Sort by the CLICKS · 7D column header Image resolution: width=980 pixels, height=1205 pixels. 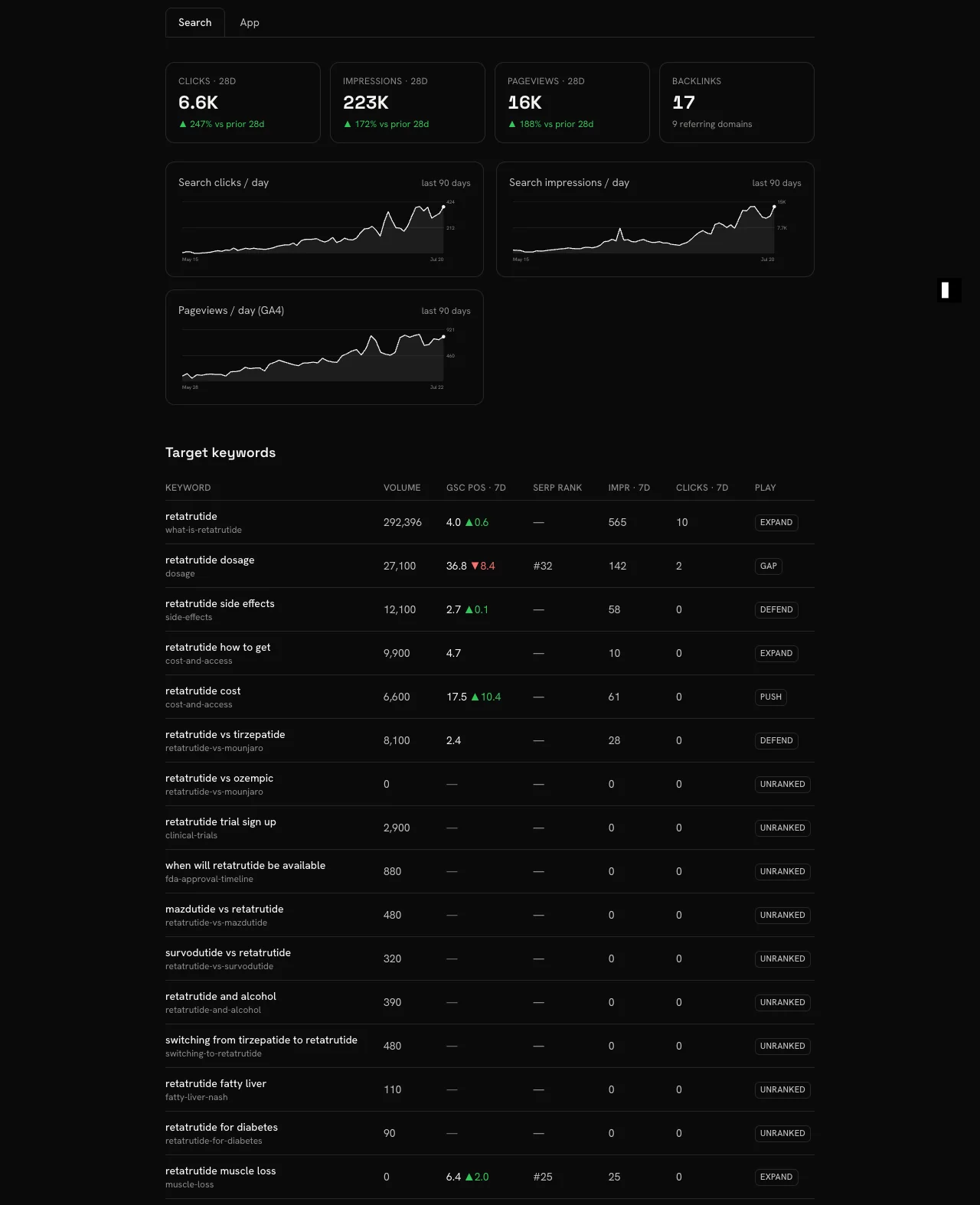pos(702,488)
